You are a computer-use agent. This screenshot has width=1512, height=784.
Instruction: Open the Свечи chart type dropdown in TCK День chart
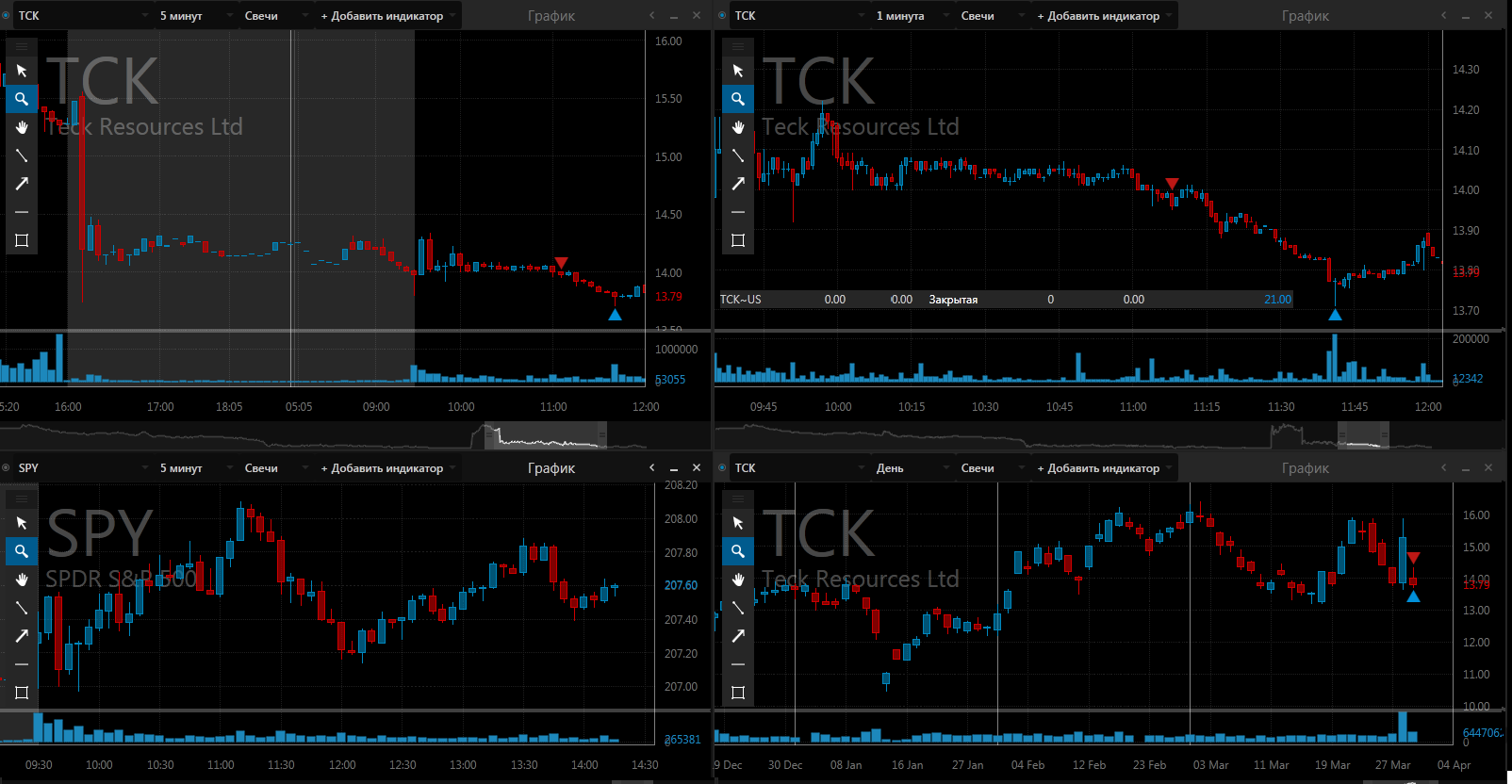pyautogui.click(x=993, y=468)
